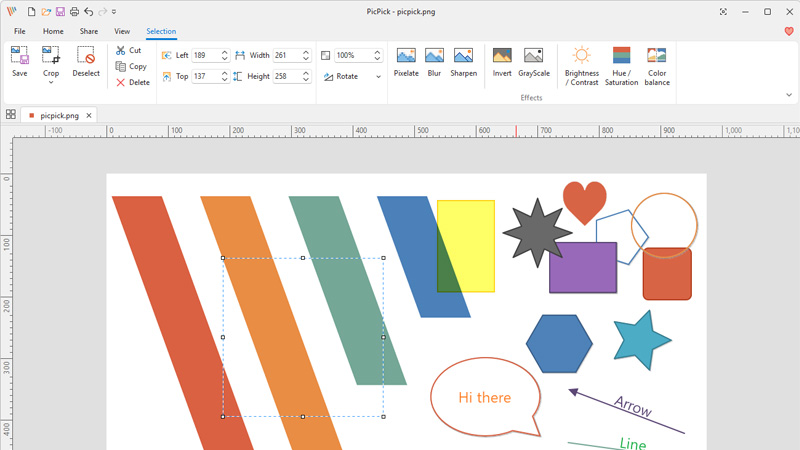Viewport: 800px width, 450px height.
Task: Click the Undo icon
Action: click(x=89, y=11)
